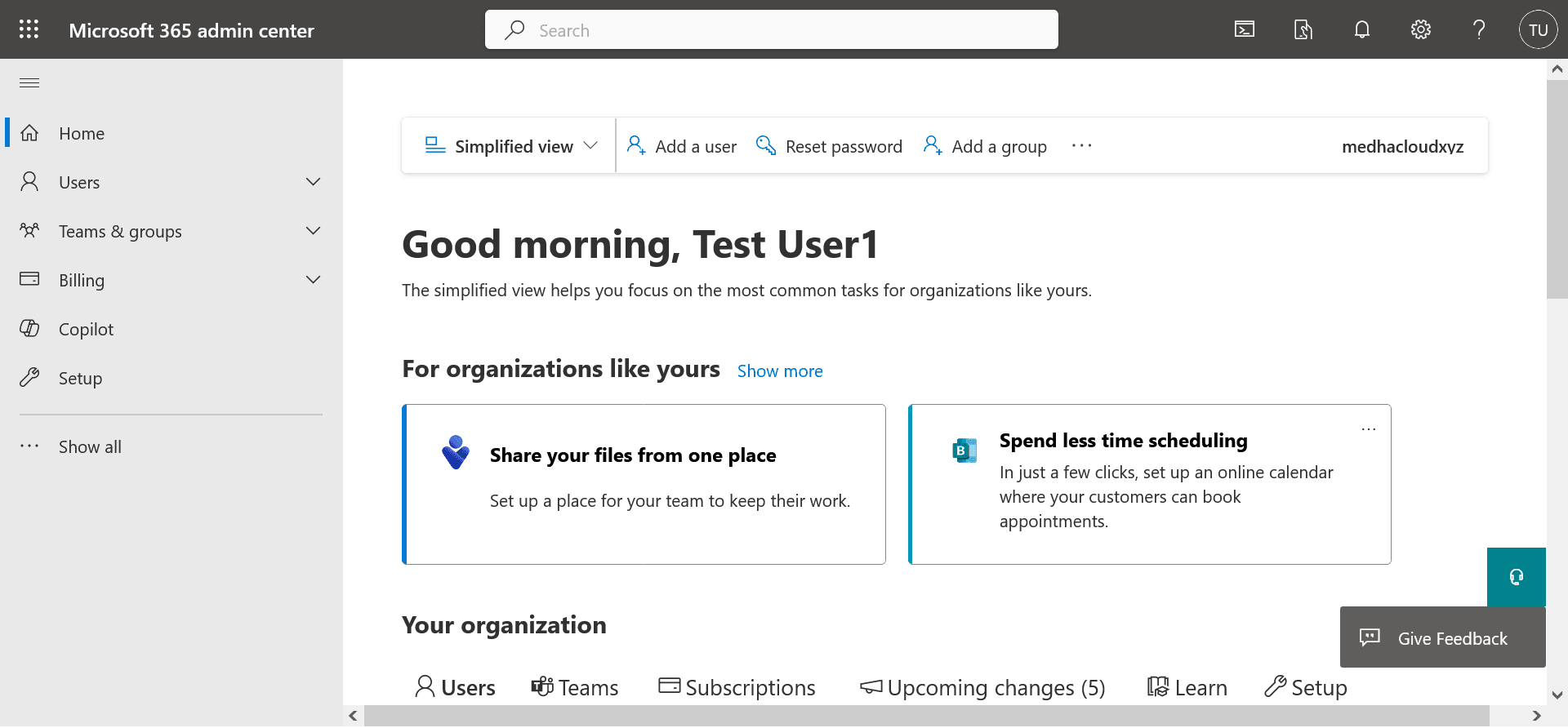Select Copilot in the sidebar
Viewport: 1568px width, 728px height.
point(86,329)
